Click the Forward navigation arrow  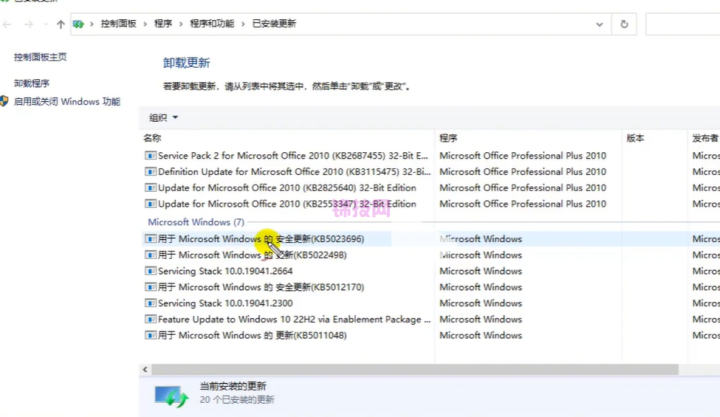click(28, 24)
